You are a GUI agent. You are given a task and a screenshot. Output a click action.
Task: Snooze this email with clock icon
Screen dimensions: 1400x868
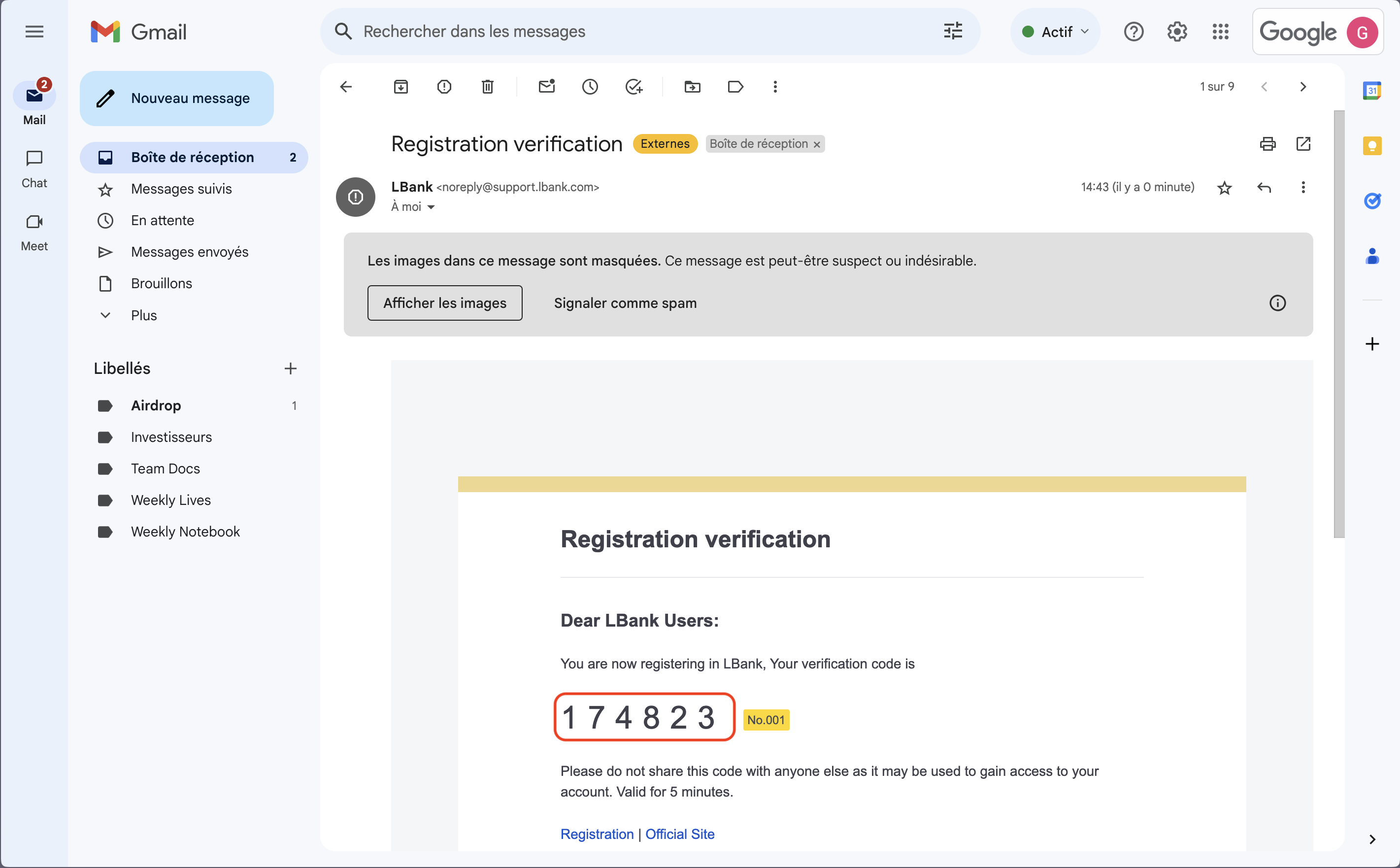coord(590,87)
